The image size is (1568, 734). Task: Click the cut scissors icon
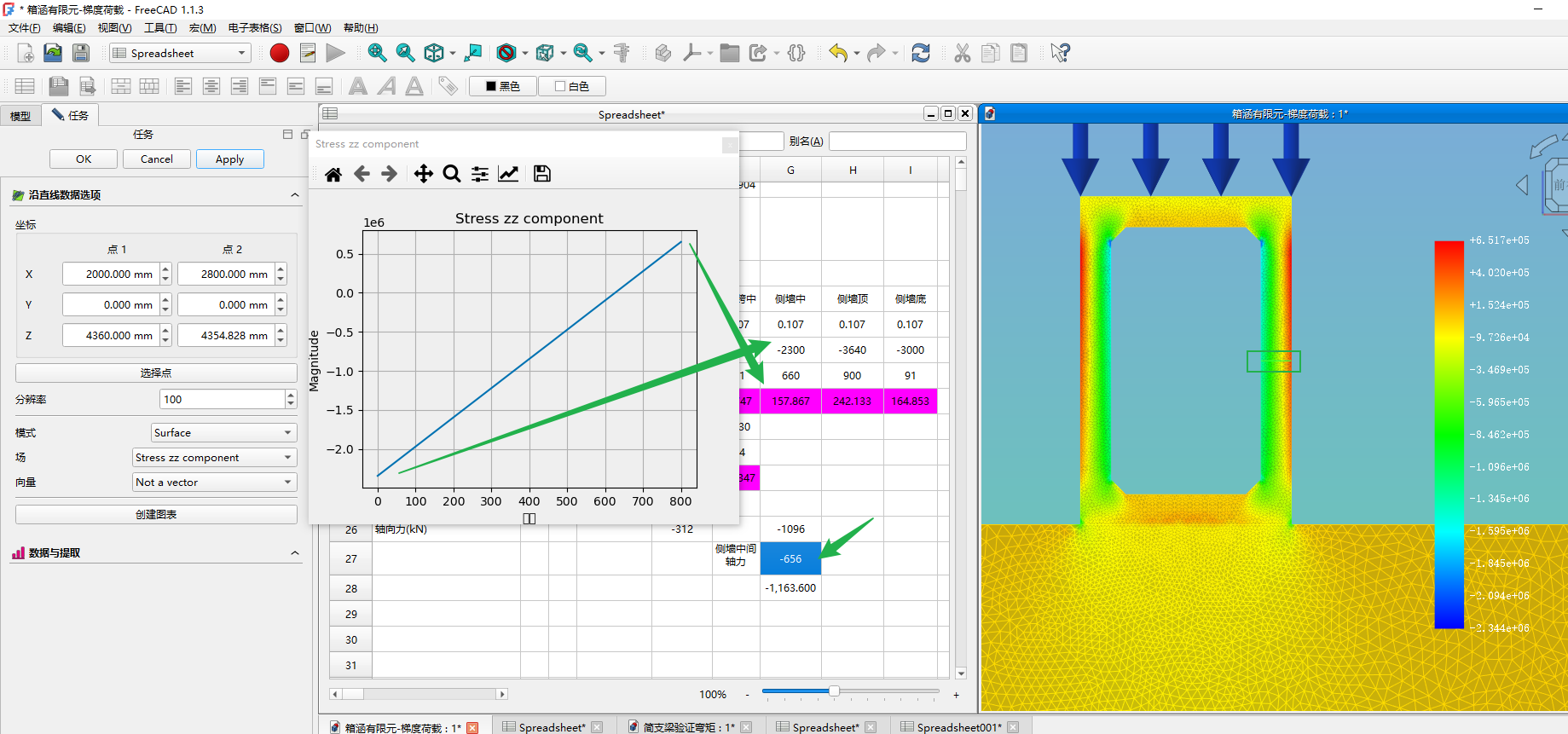click(x=963, y=53)
